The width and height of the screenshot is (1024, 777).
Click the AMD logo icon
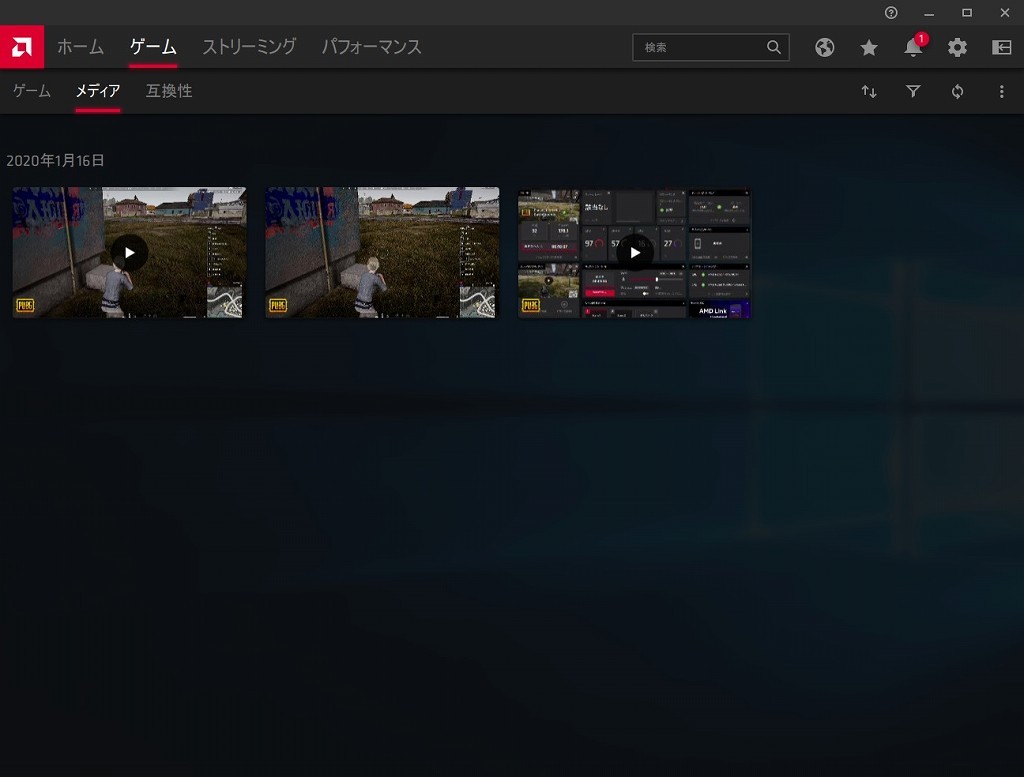click(x=22, y=47)
